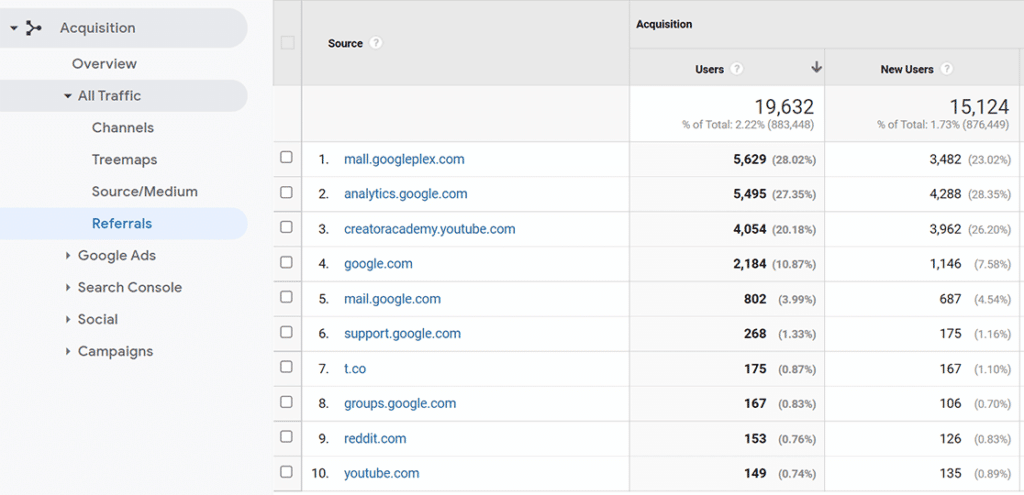Open the youtube.com source link
1024x495 pixels.
381,473
